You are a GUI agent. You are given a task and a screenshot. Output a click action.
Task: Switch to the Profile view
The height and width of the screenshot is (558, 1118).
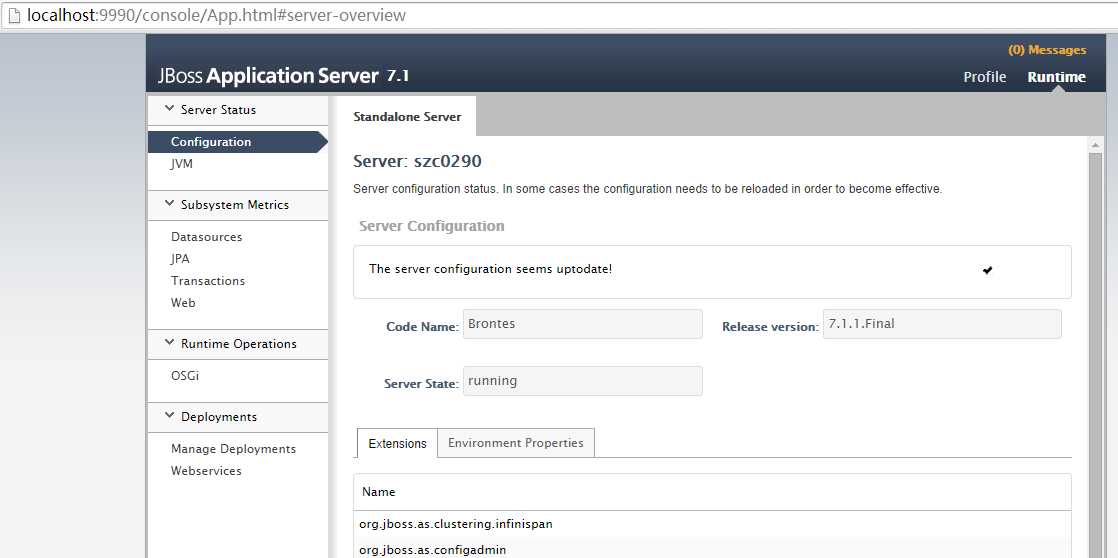click(x=985, y=77)
